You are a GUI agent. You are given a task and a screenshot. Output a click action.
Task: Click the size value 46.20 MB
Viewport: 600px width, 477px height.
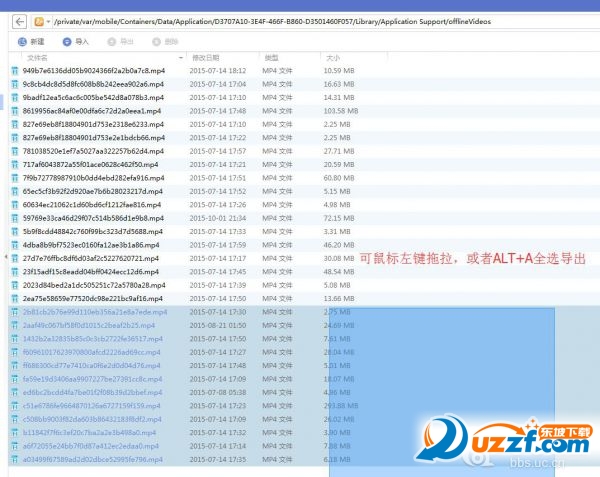coord(339,245)
